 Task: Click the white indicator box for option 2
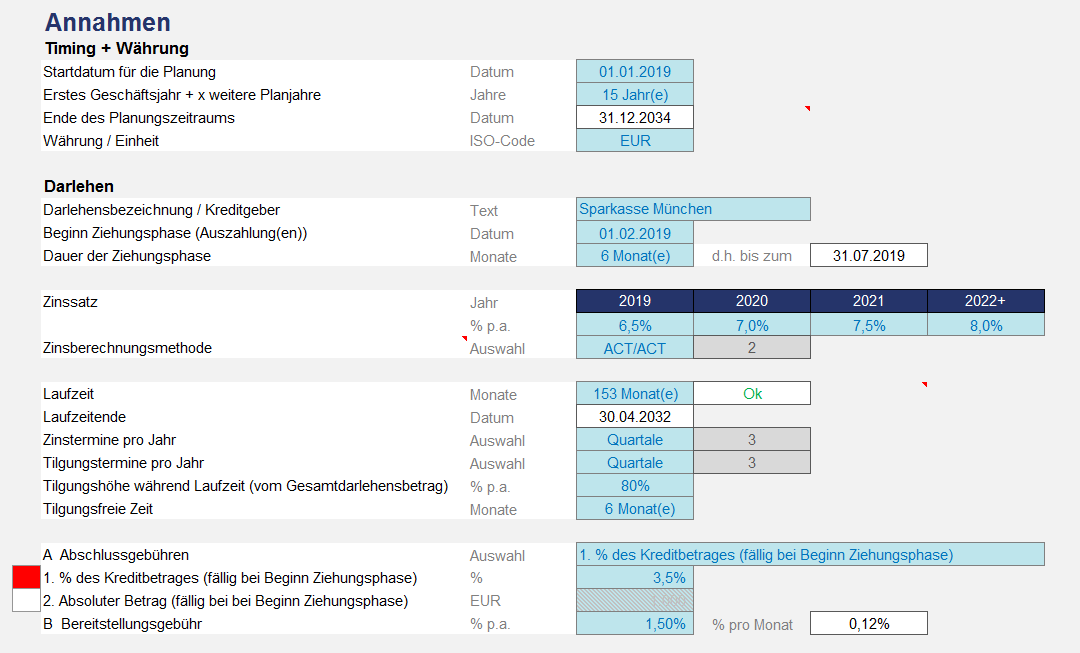pyautogui.click(x=25, y=601)
